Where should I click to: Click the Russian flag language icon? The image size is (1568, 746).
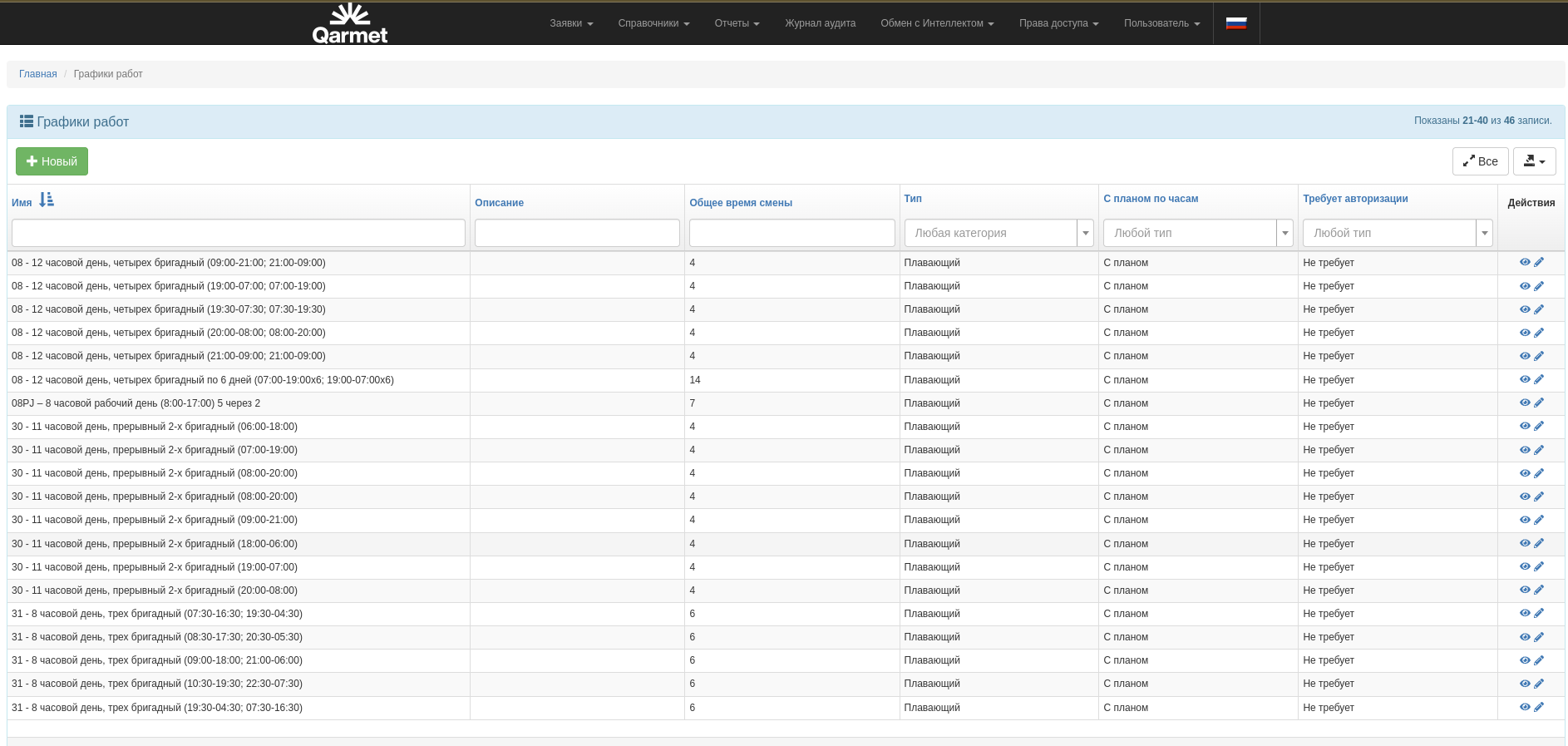(x=1236, y=23)
